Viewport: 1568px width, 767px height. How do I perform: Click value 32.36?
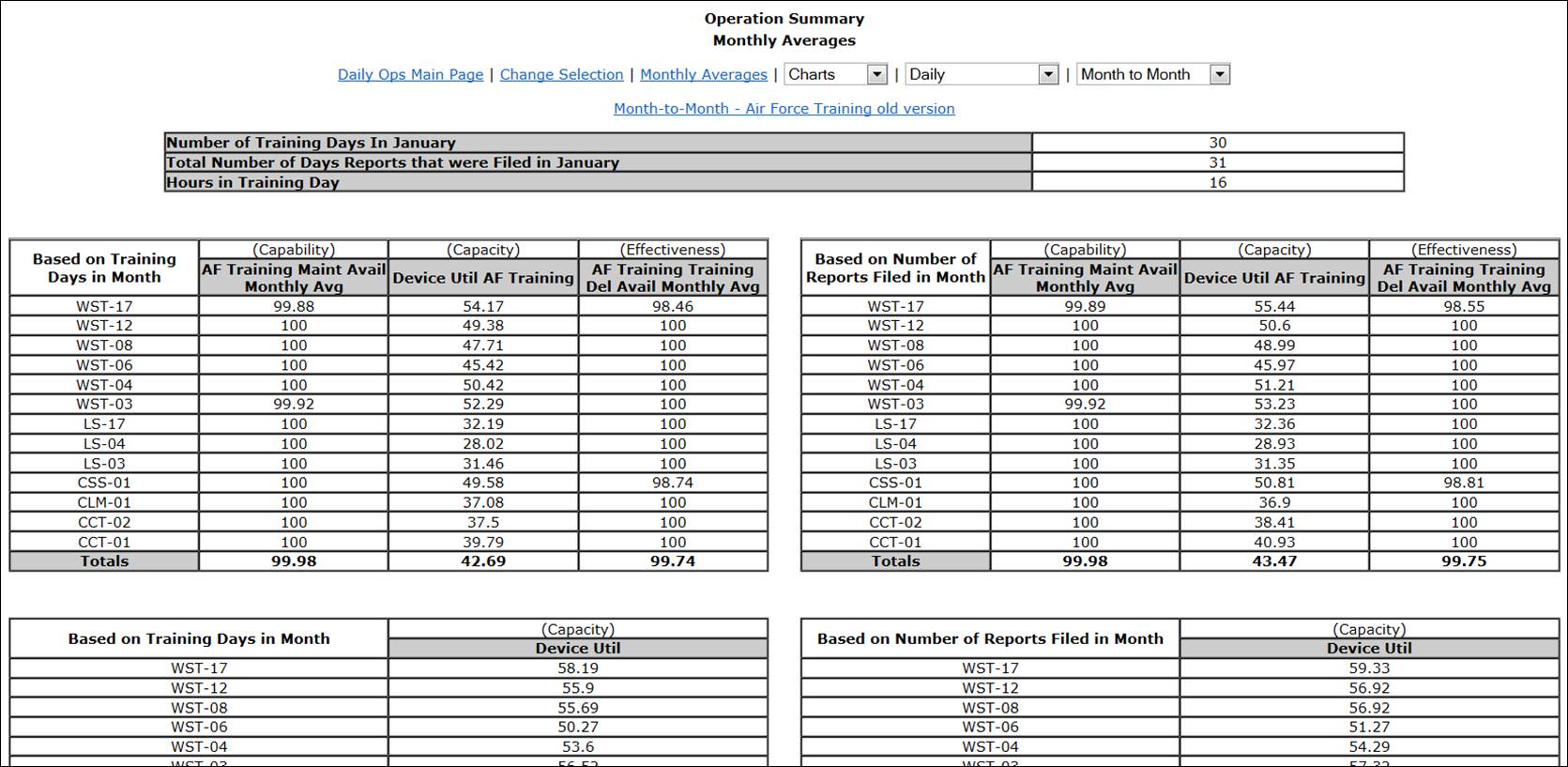coord(1274,424)
